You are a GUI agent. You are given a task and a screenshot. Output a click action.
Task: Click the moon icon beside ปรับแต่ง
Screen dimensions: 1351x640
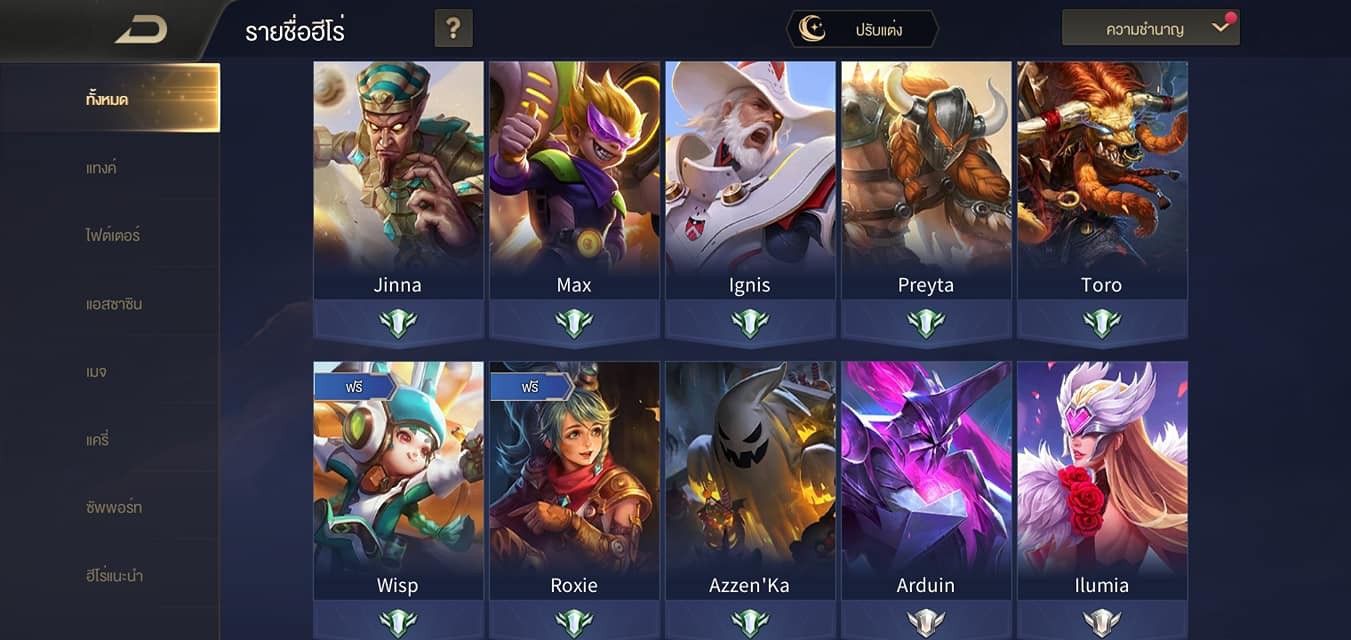tap(813, 29)
